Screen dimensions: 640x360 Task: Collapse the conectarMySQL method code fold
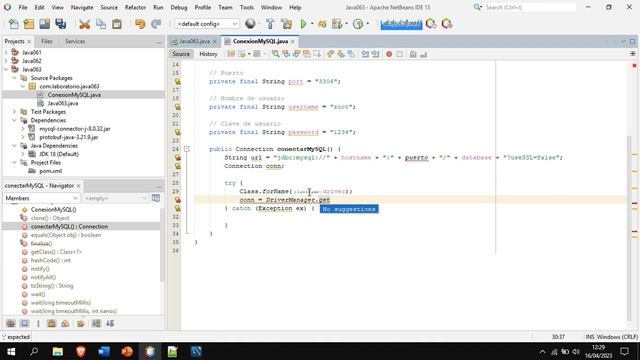187,149
